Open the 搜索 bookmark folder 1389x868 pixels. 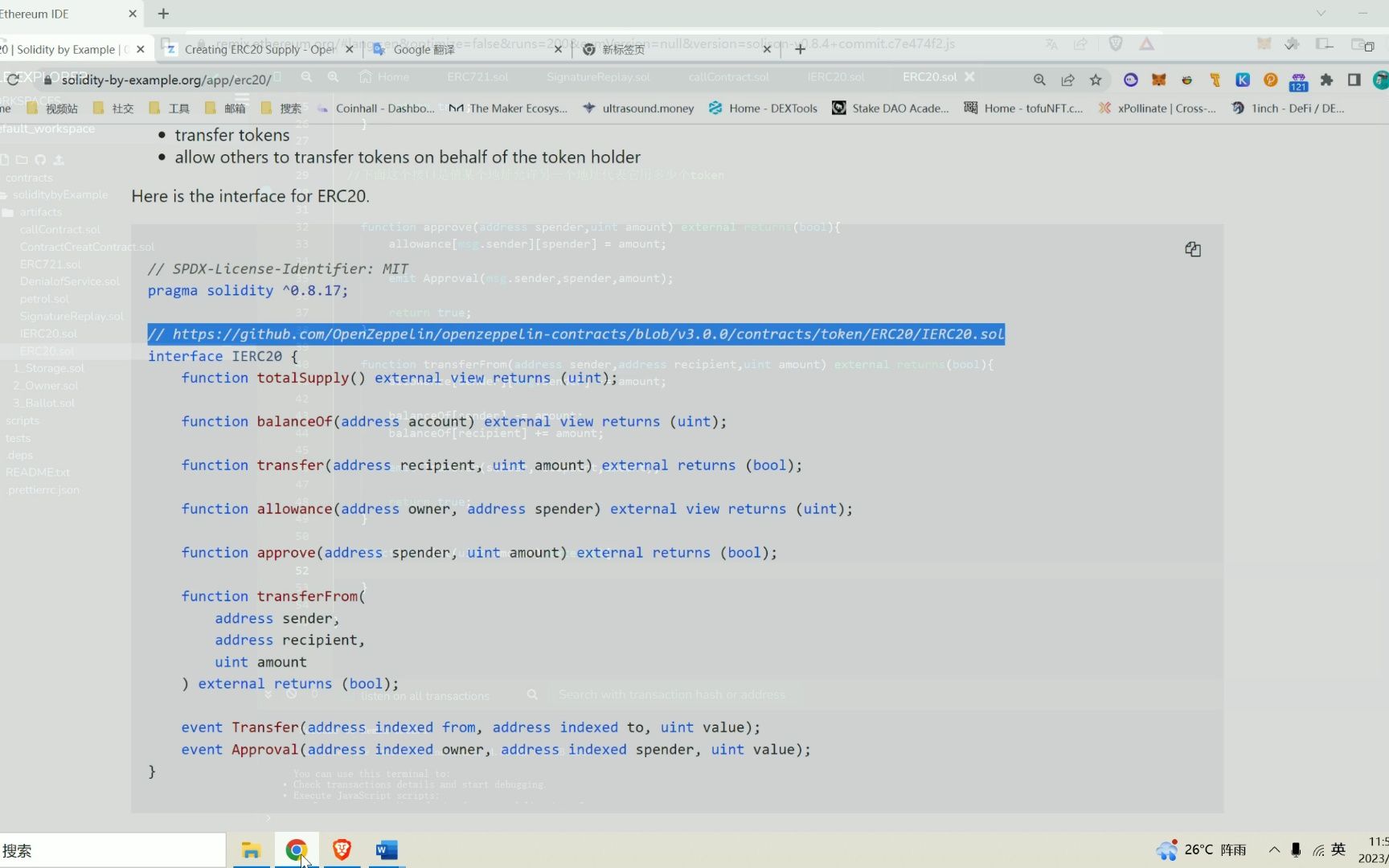pos(281,108)
